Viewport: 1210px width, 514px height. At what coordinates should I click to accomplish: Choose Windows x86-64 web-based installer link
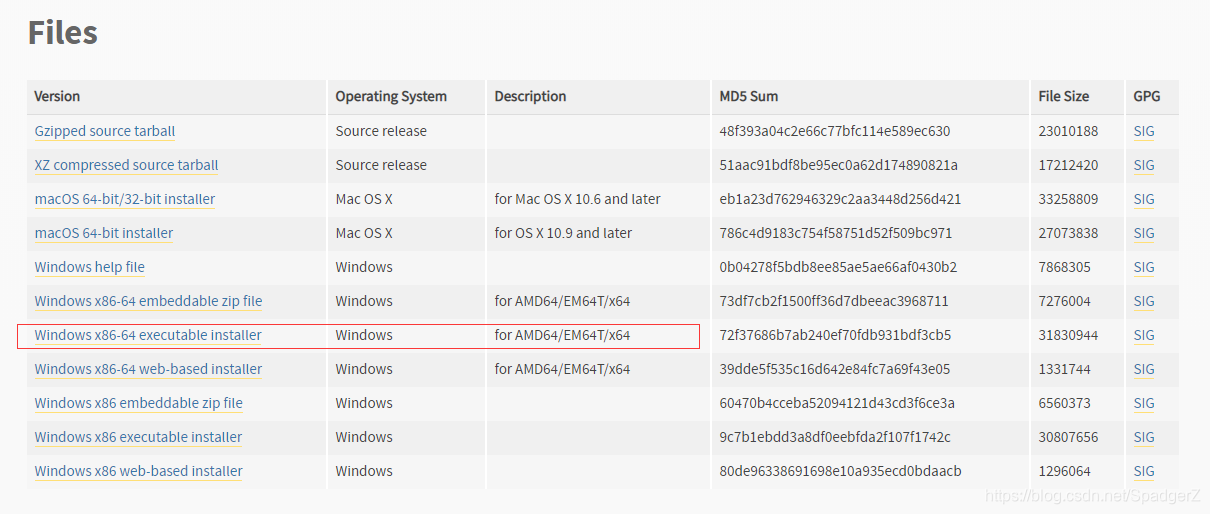tap(148, 369)
